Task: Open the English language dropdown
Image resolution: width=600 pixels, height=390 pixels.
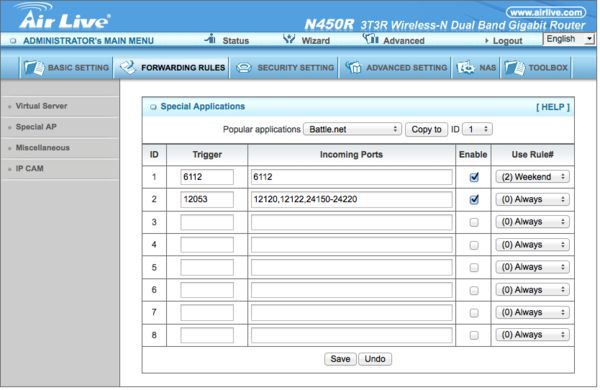Action: (569, 39)
